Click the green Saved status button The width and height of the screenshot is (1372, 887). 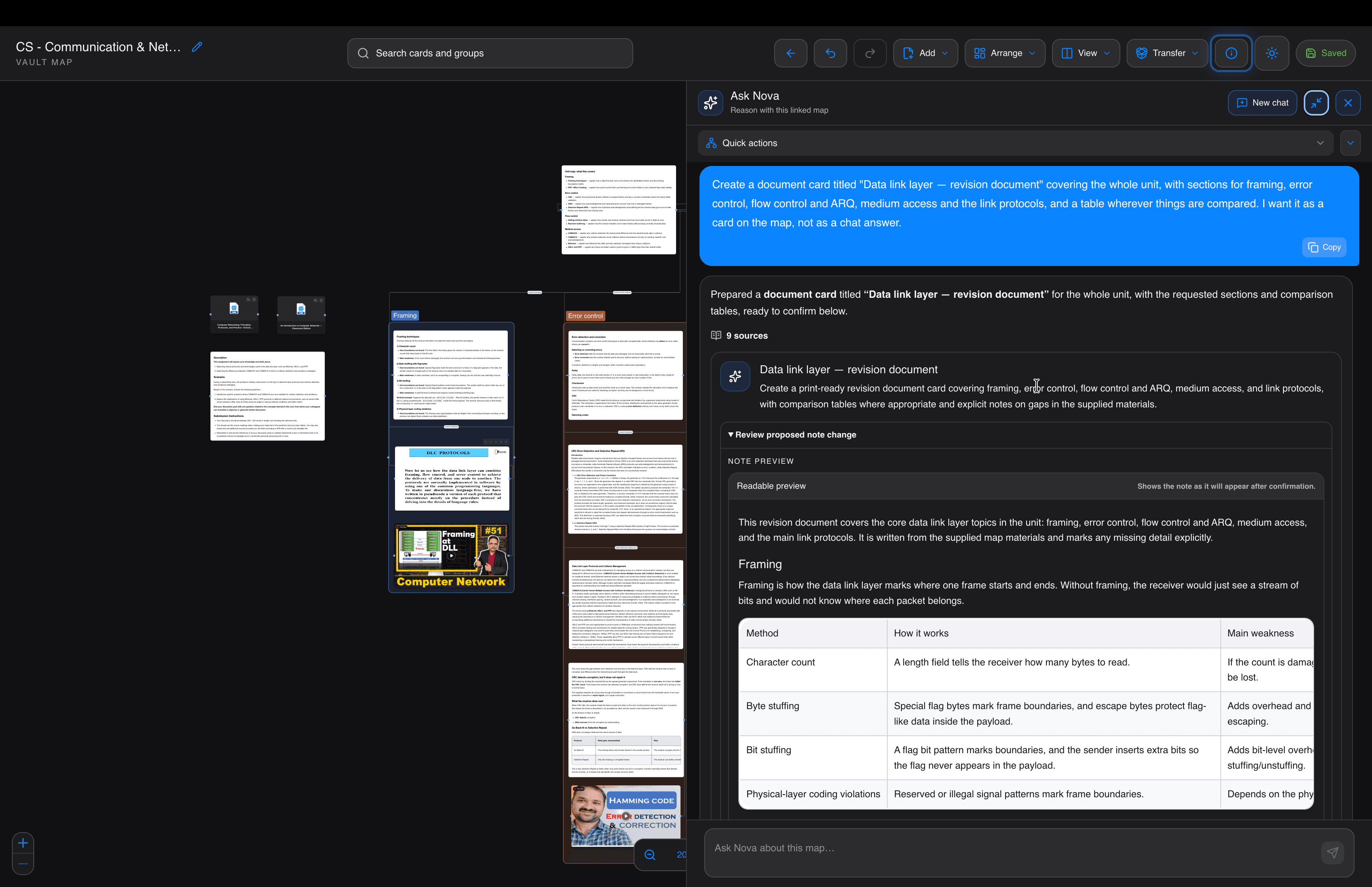pyautogui.click(x=1326, y=53)
